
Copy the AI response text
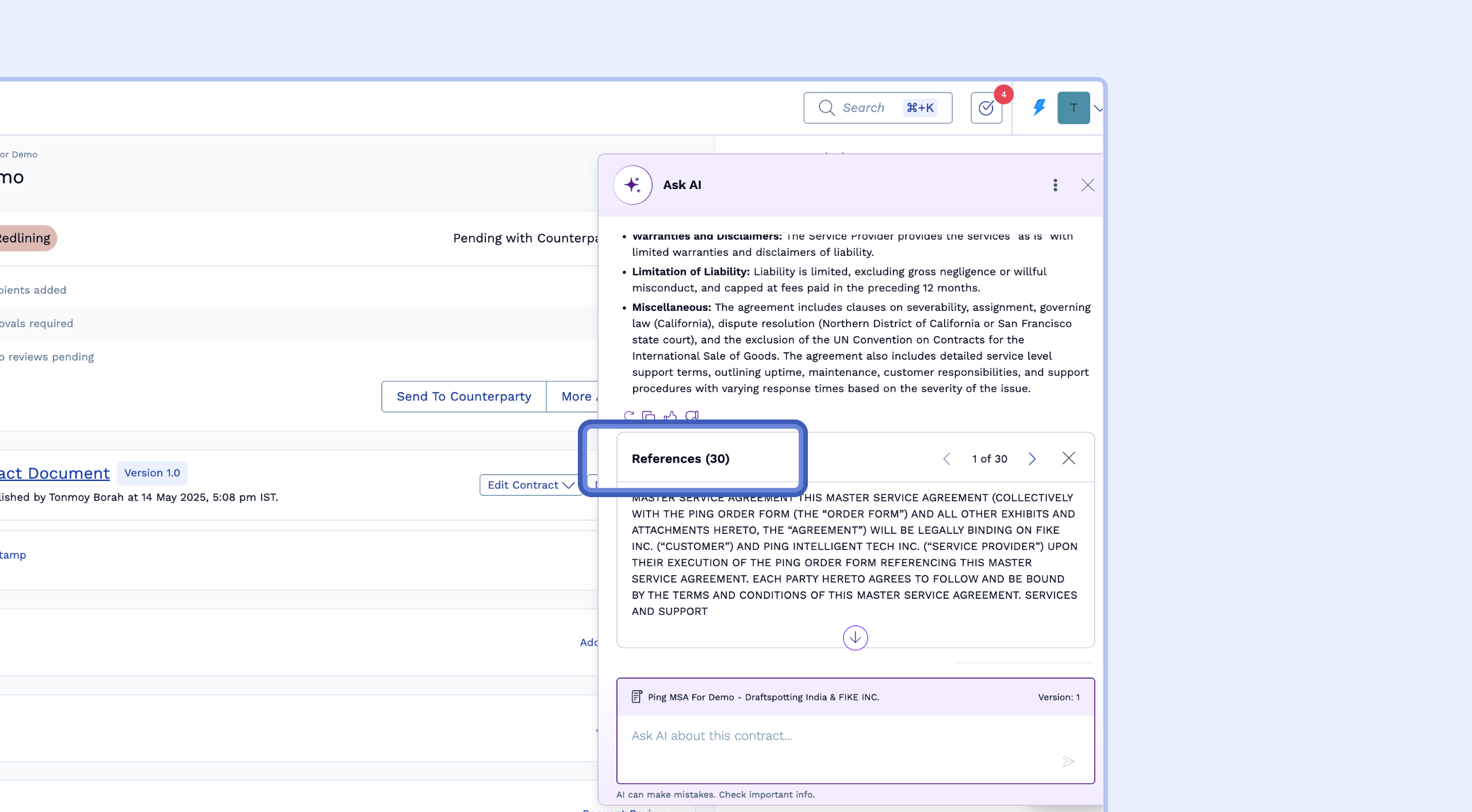click(649, 415)
